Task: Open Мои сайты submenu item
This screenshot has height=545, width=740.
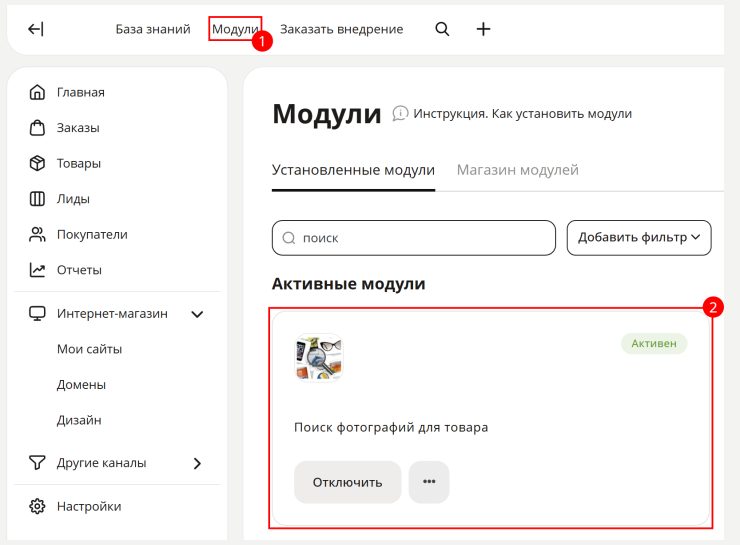Action: pos(90,349)
